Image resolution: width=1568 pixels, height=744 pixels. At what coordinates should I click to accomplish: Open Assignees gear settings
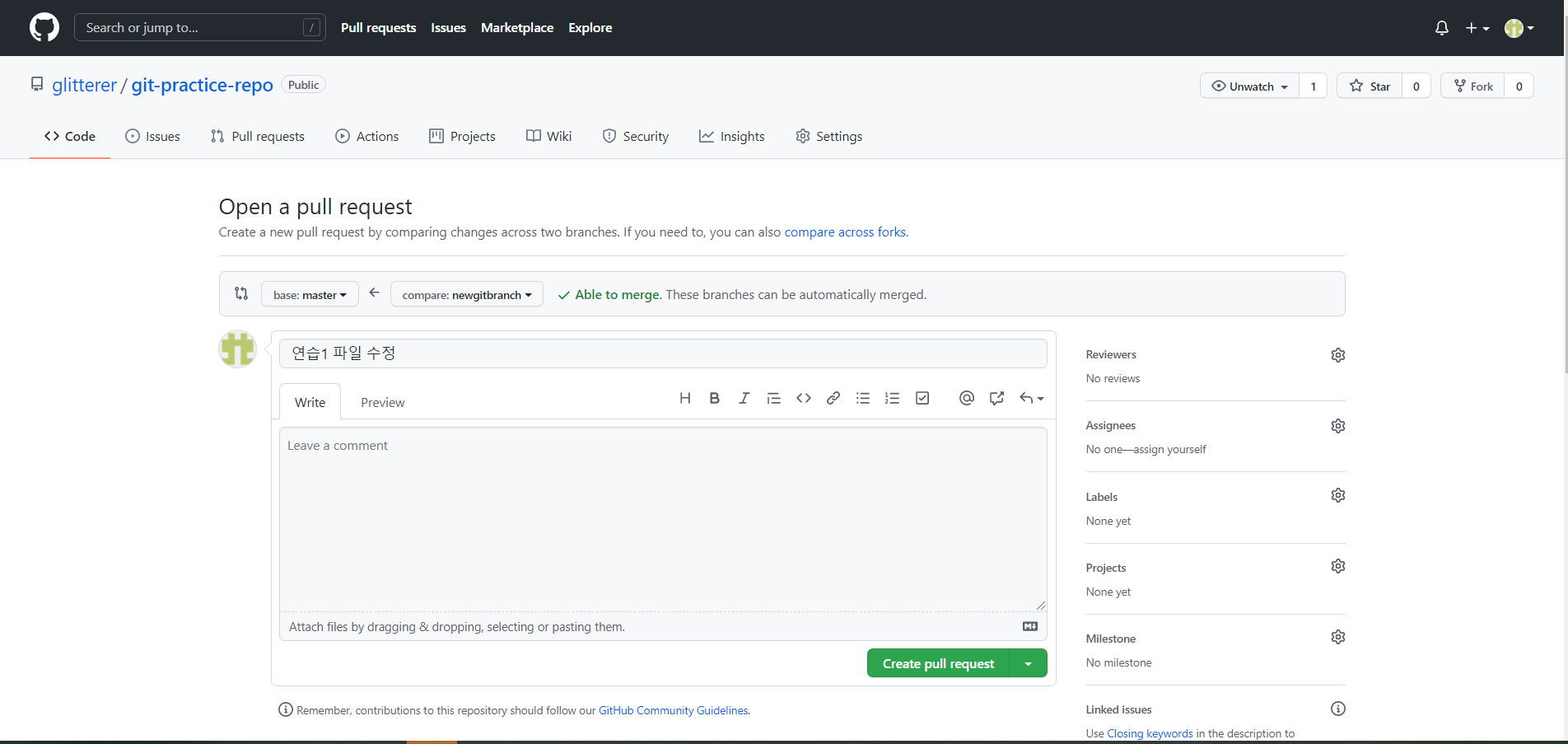1338,426
